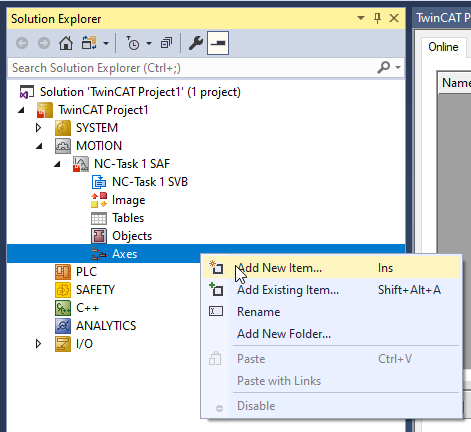Collapse the NC-Task 1 SAF node
Image resolution: width=471 pixels, height=432 pixels.
point(57,164)
